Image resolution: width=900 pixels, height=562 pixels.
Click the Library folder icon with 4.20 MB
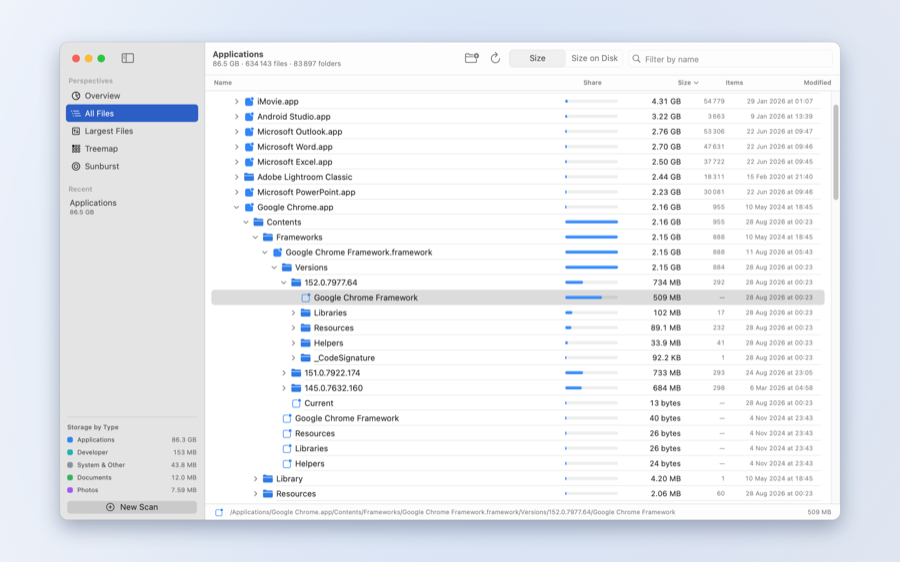(268, 479)
